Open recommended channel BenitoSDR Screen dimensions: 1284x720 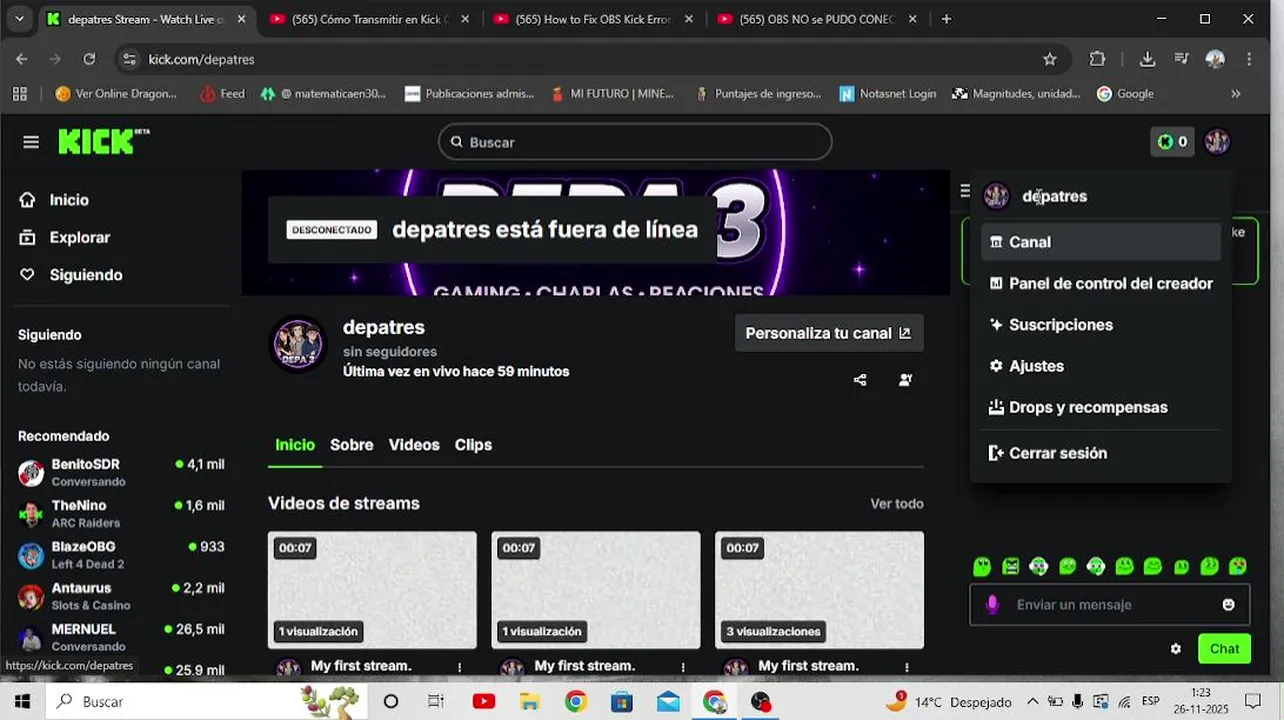point(121,472)
